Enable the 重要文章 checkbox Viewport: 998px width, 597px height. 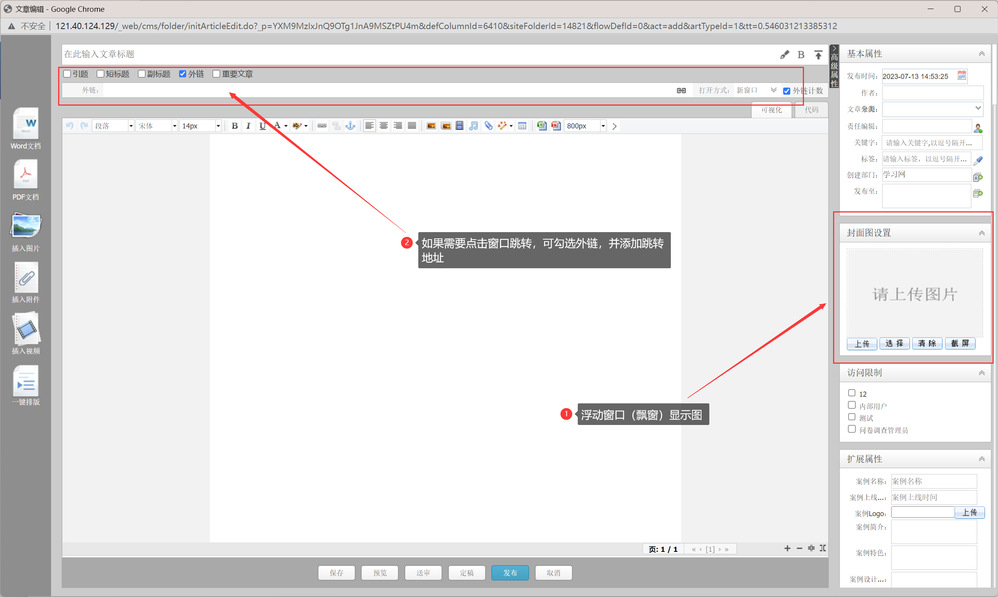[x=216, y=74]
